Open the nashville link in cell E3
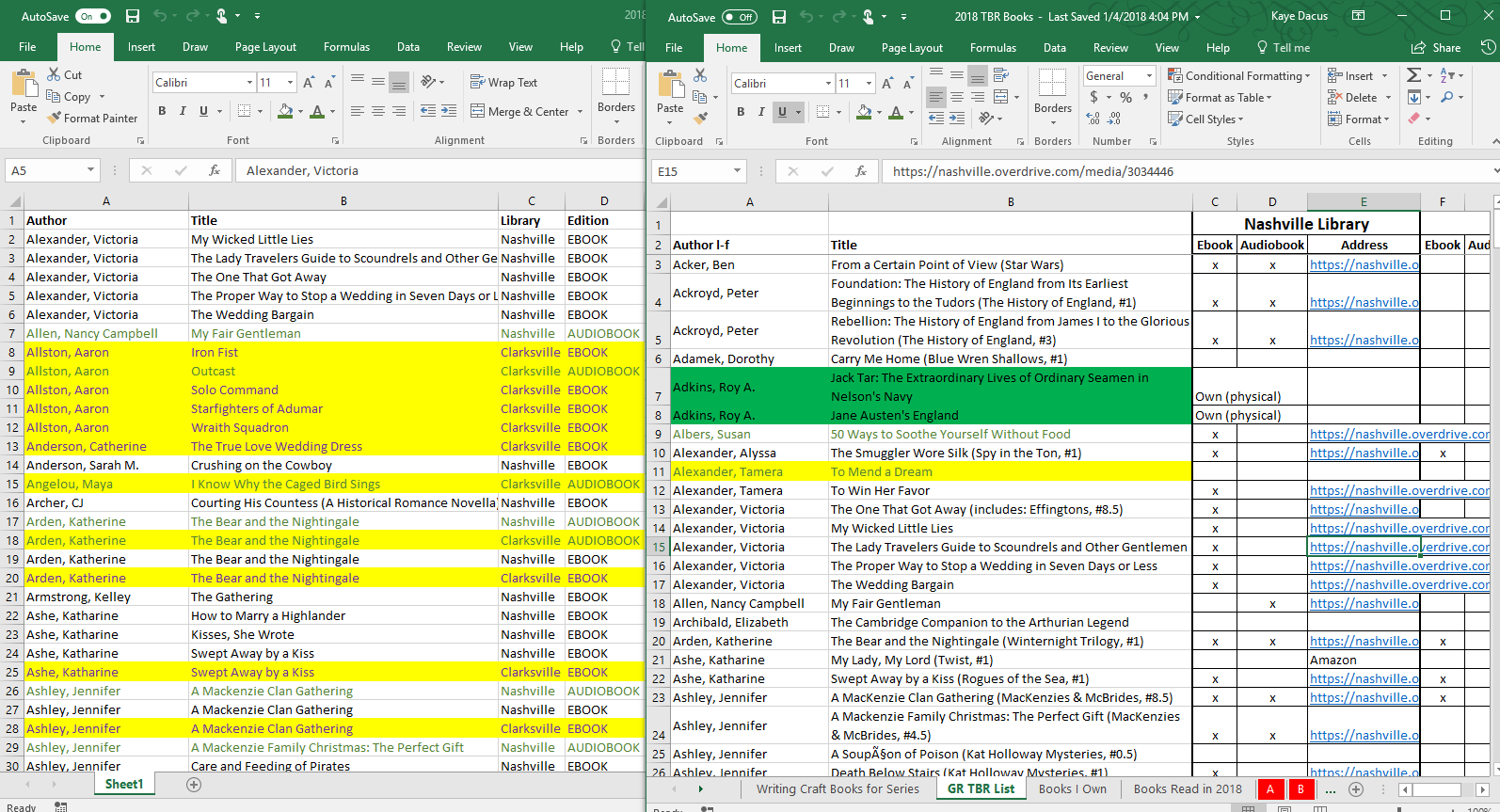 [x=1363, y=265]
